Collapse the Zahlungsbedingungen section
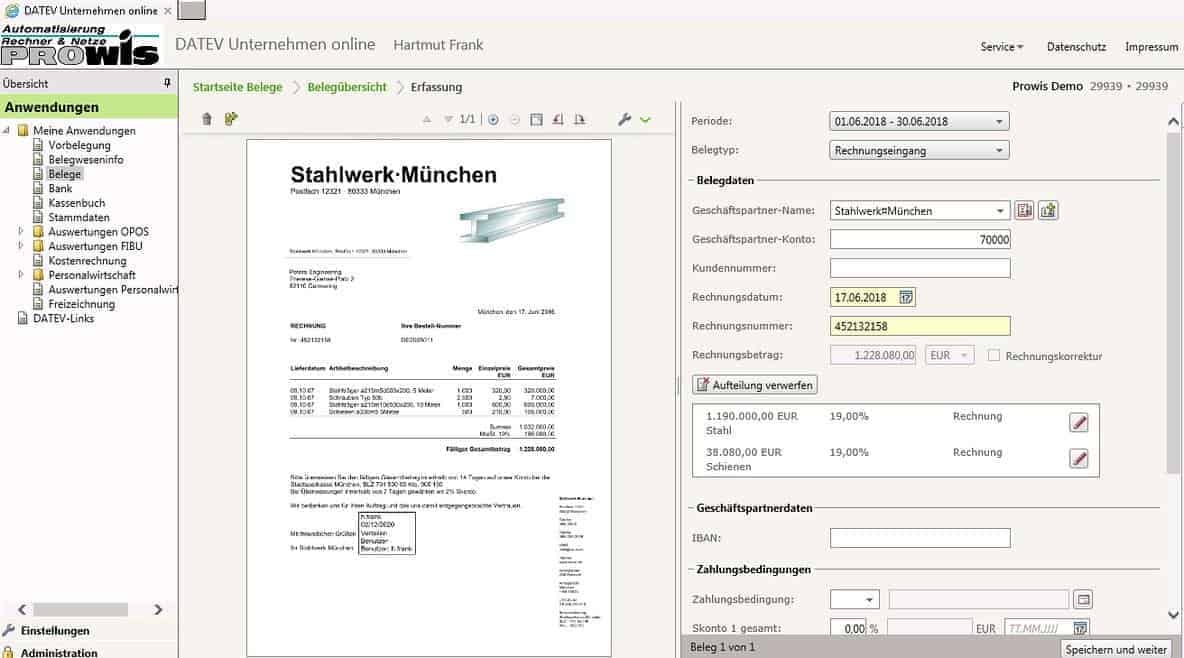This screenshot has height=658, width=1184. pos(691,570)
